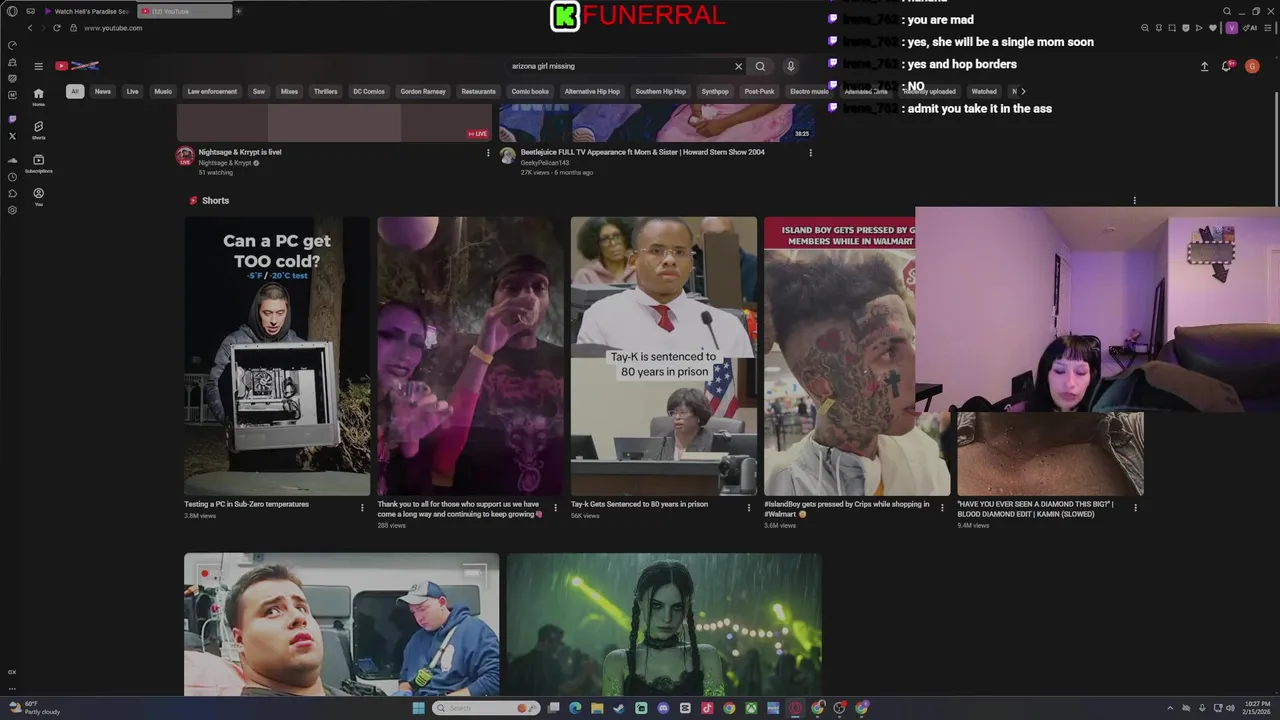Image resolution: width=1280 pixels, height=720 pixels.
Task: Open Xbox app from taskbar
Action: [751, 708]
